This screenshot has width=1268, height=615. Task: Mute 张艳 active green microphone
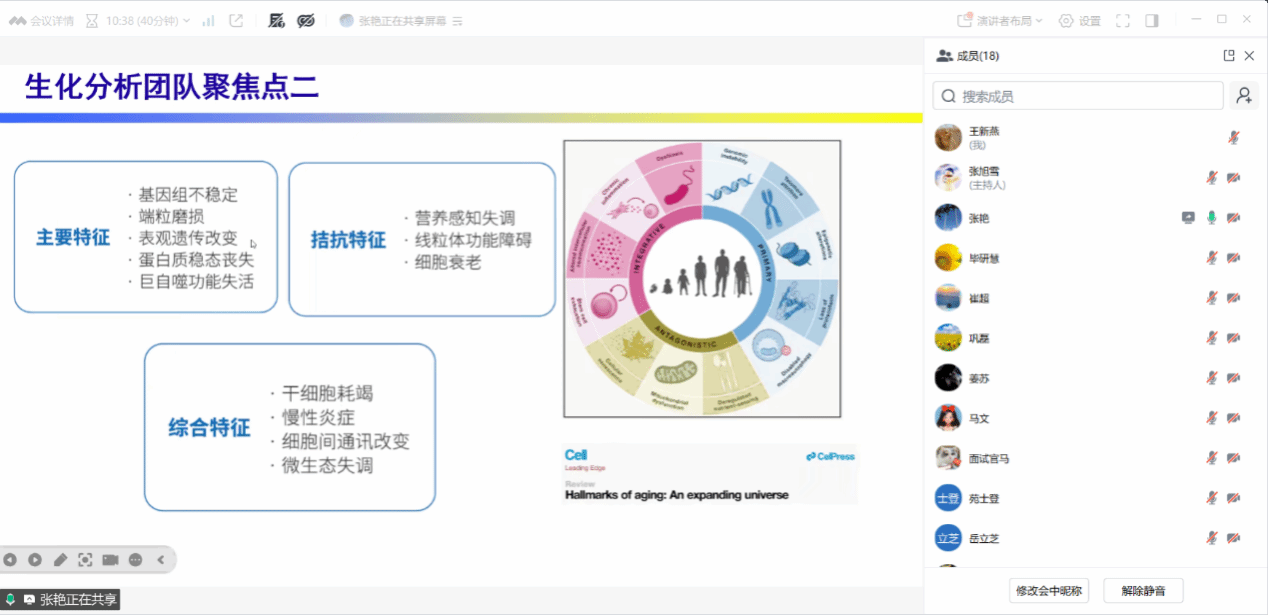coord(1212,217)
